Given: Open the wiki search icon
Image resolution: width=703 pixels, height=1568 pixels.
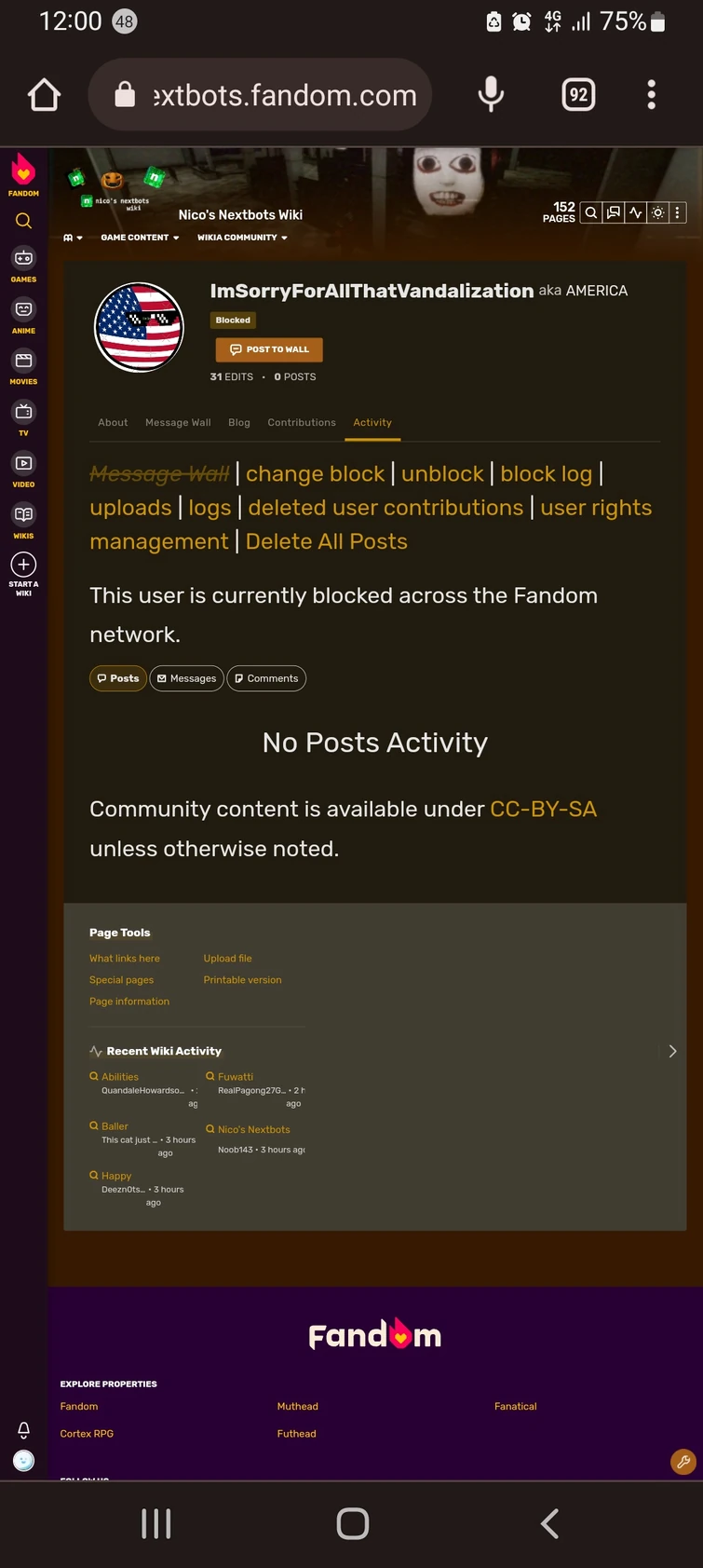Looking at the screenshot, I should pyautogui.click(x=590, y=212).
